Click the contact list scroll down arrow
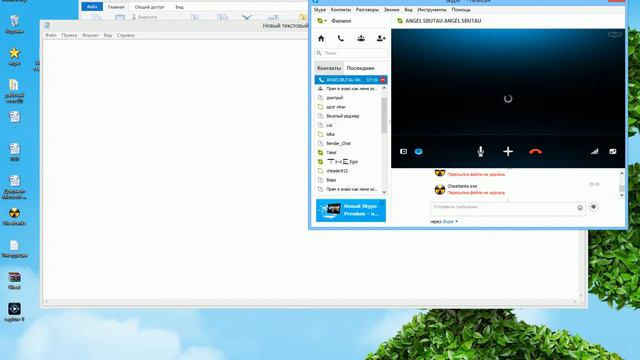Screen dimensions: 640x360 point(384,192)
